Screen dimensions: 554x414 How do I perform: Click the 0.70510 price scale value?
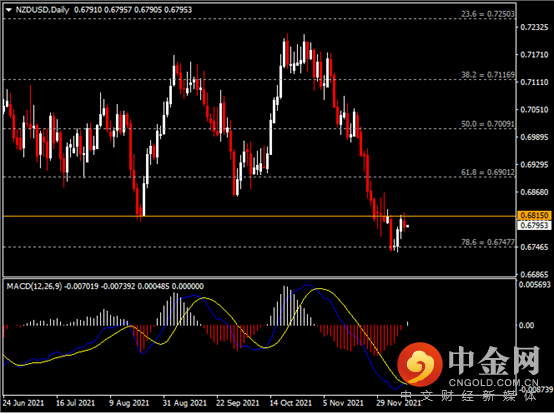[535, 110]
